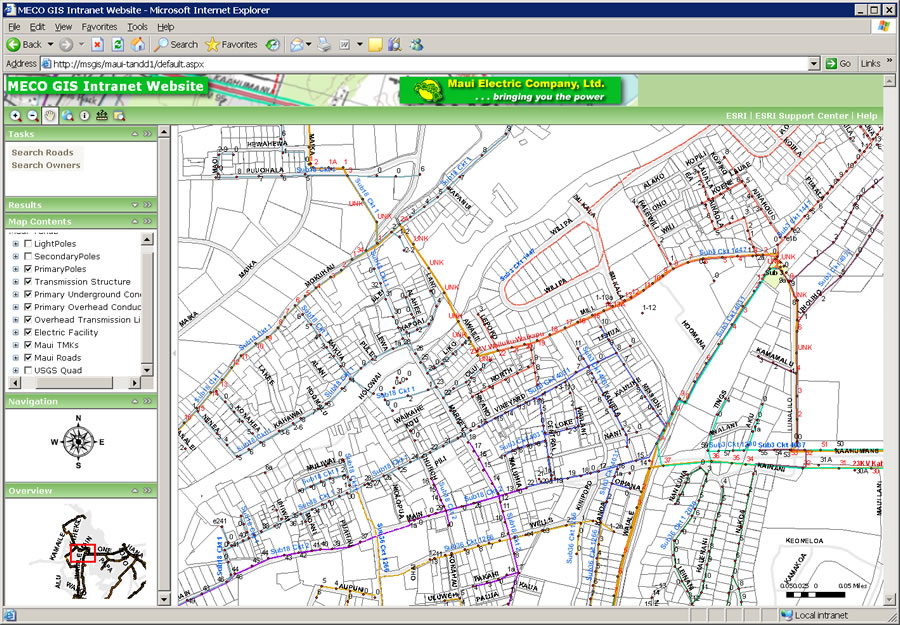Collapse the Tasks panel with its triangle
This screenshot has height=625, width=900.
click(135, 134)
